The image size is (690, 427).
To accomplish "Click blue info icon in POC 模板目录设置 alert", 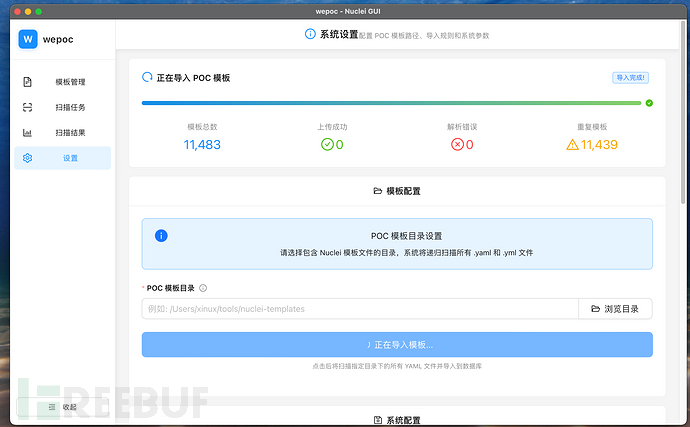I will tap(161, 236).
